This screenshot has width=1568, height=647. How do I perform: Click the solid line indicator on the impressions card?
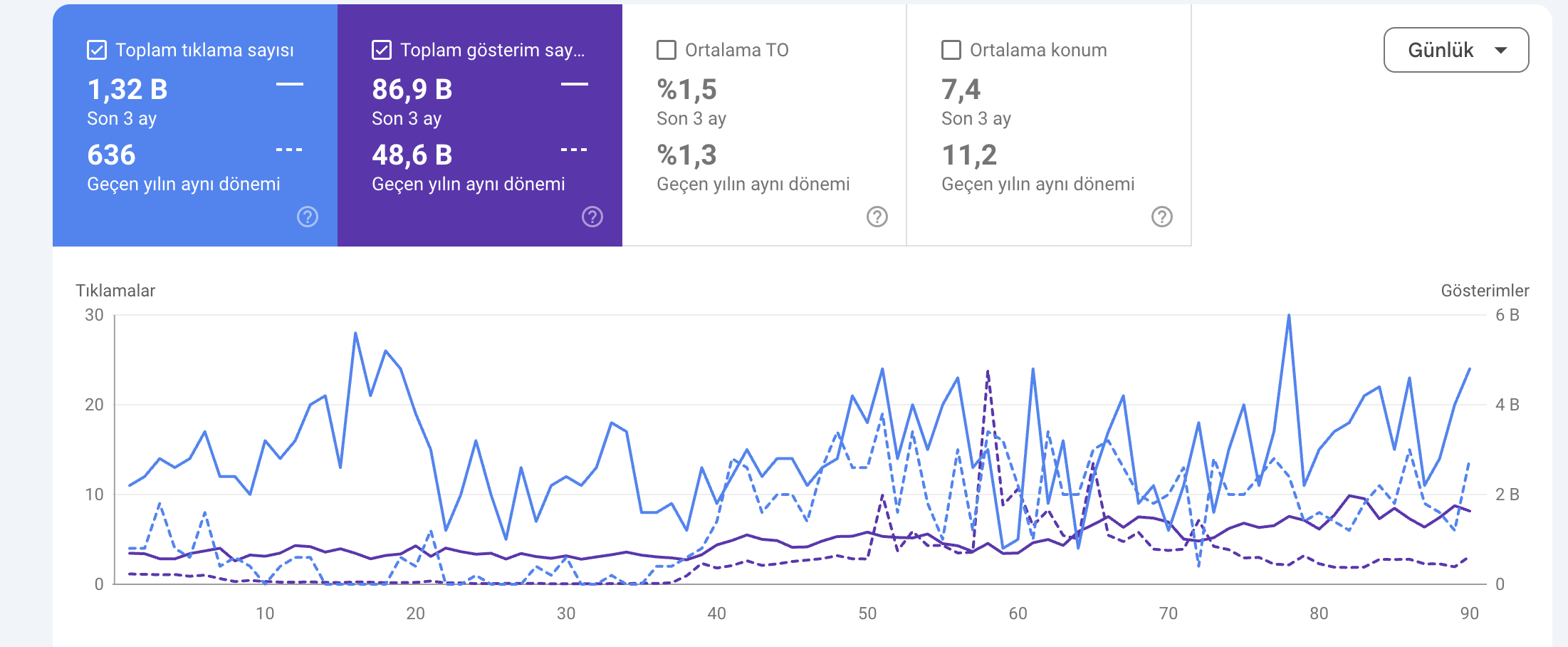tap(577, 83)
